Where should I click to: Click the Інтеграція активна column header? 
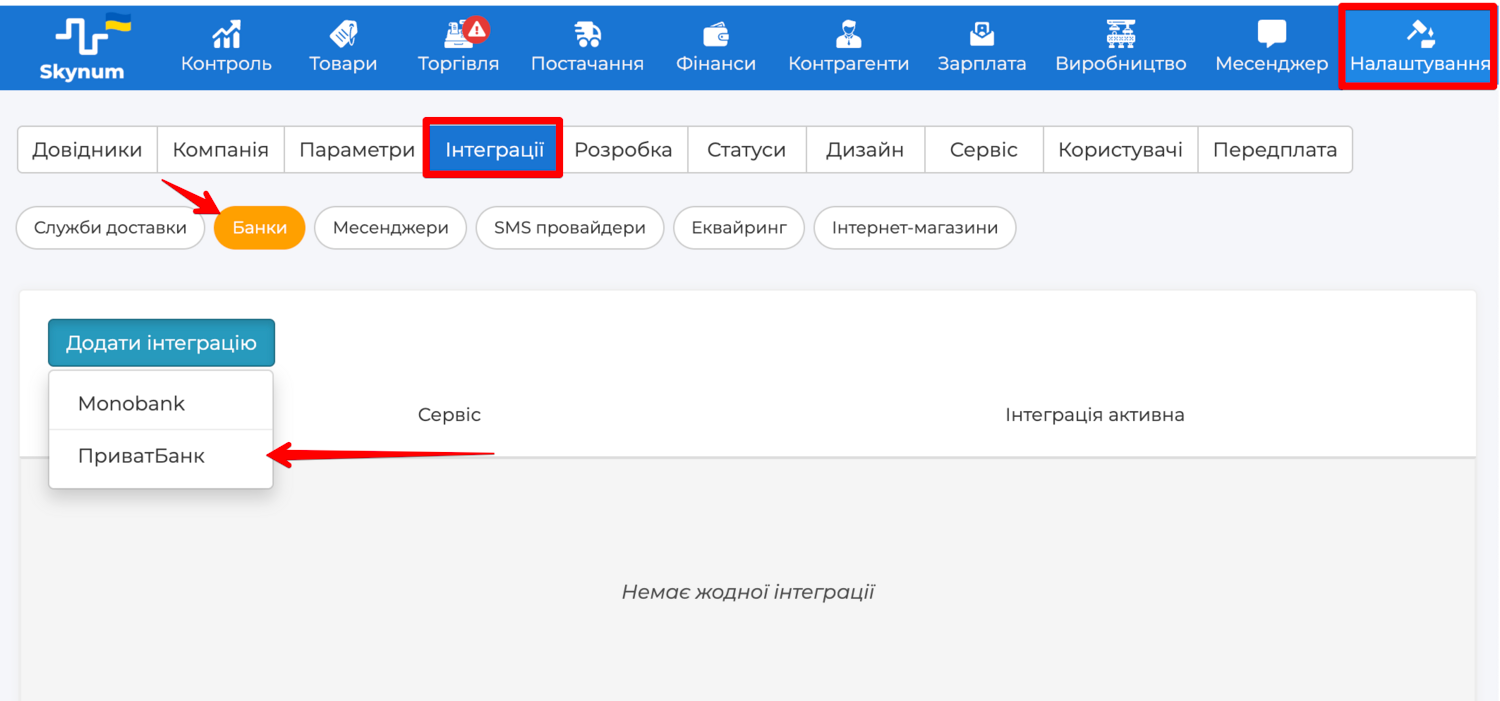pyautogui.click(x=1094, y=415)
